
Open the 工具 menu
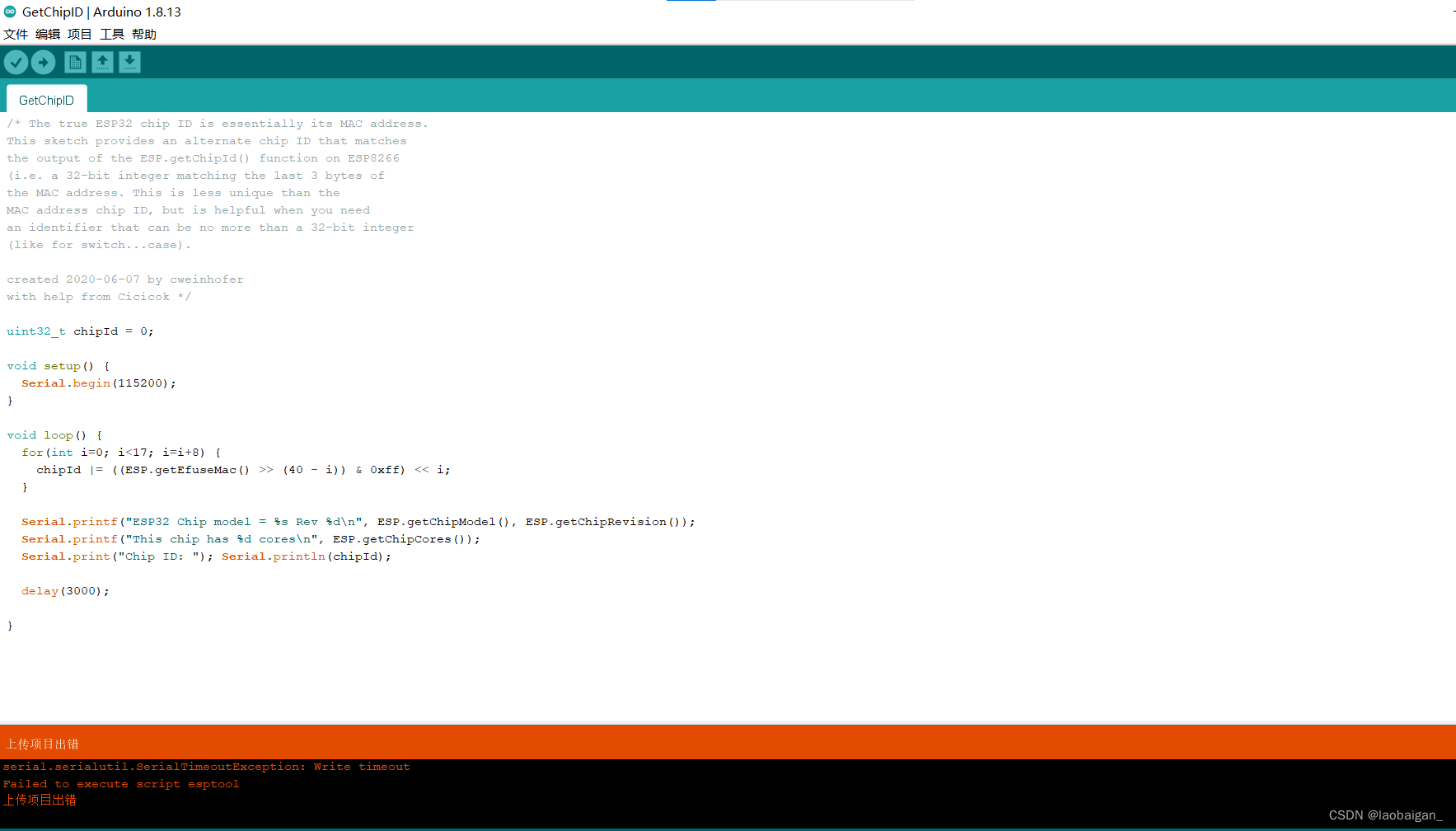click(111, 34)
